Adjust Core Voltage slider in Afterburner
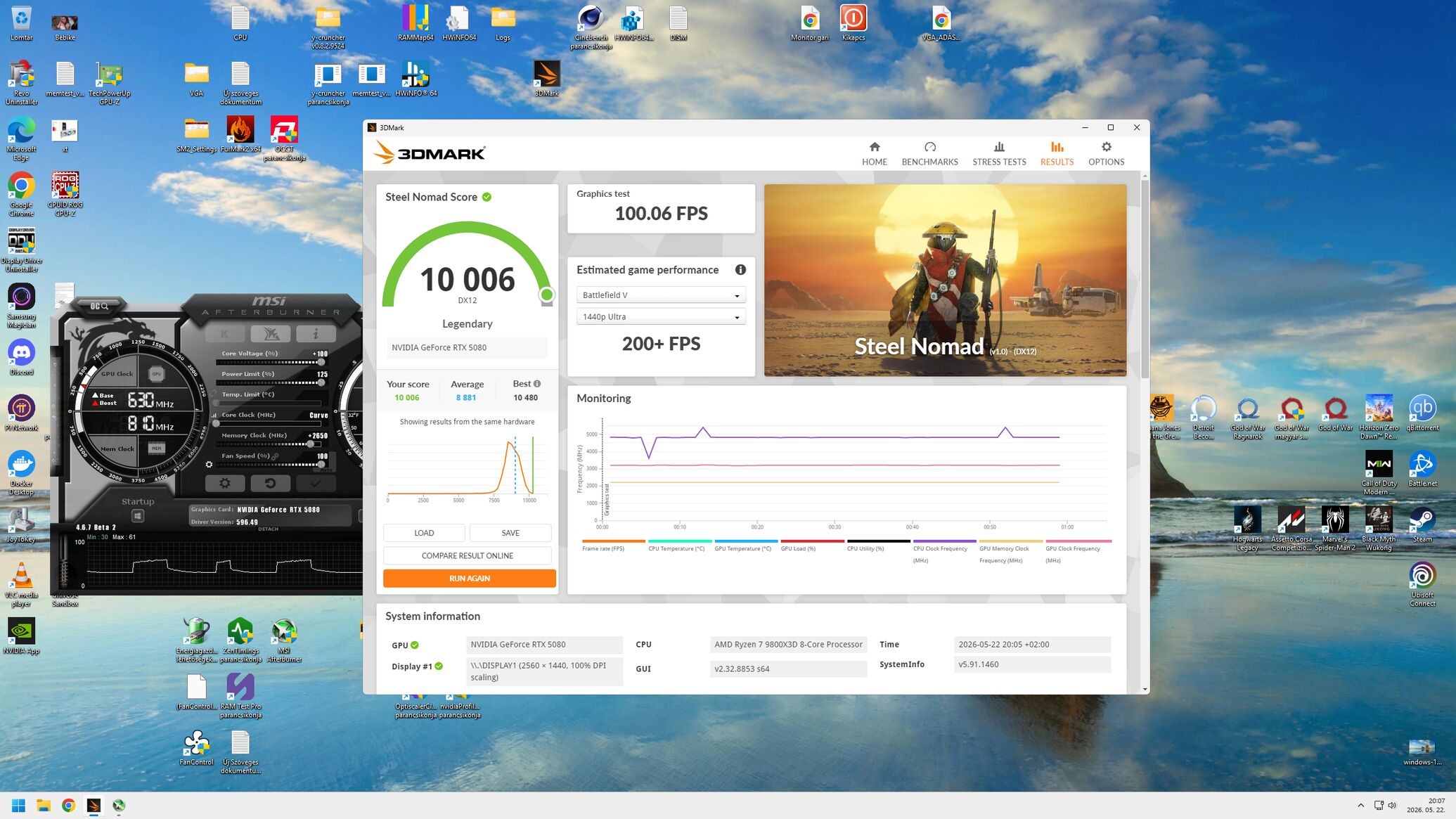The image size is (1456, 819). (270, 362)
